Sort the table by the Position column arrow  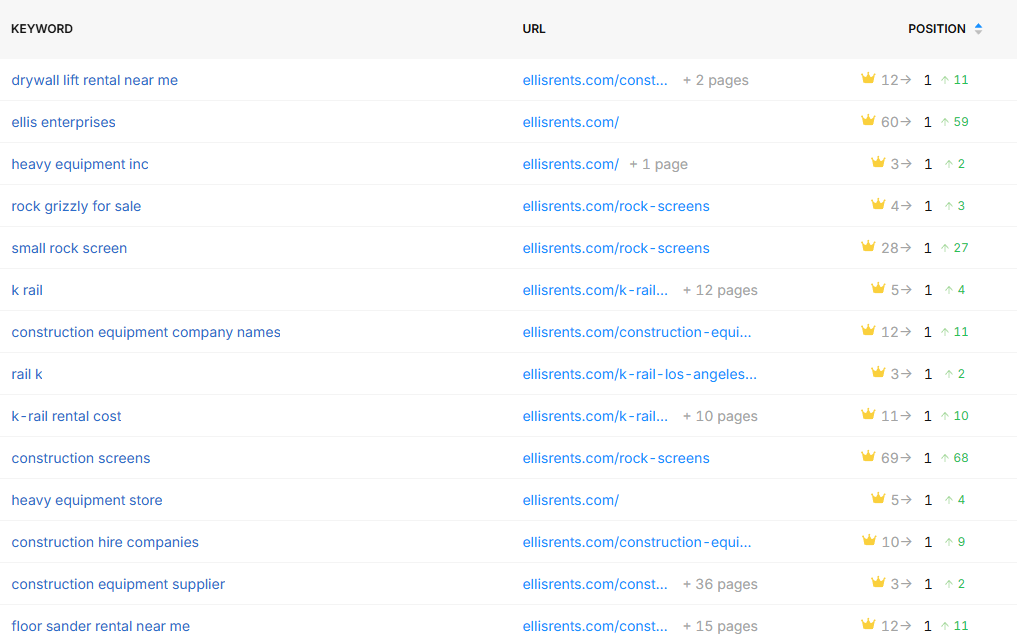[978, 29]
